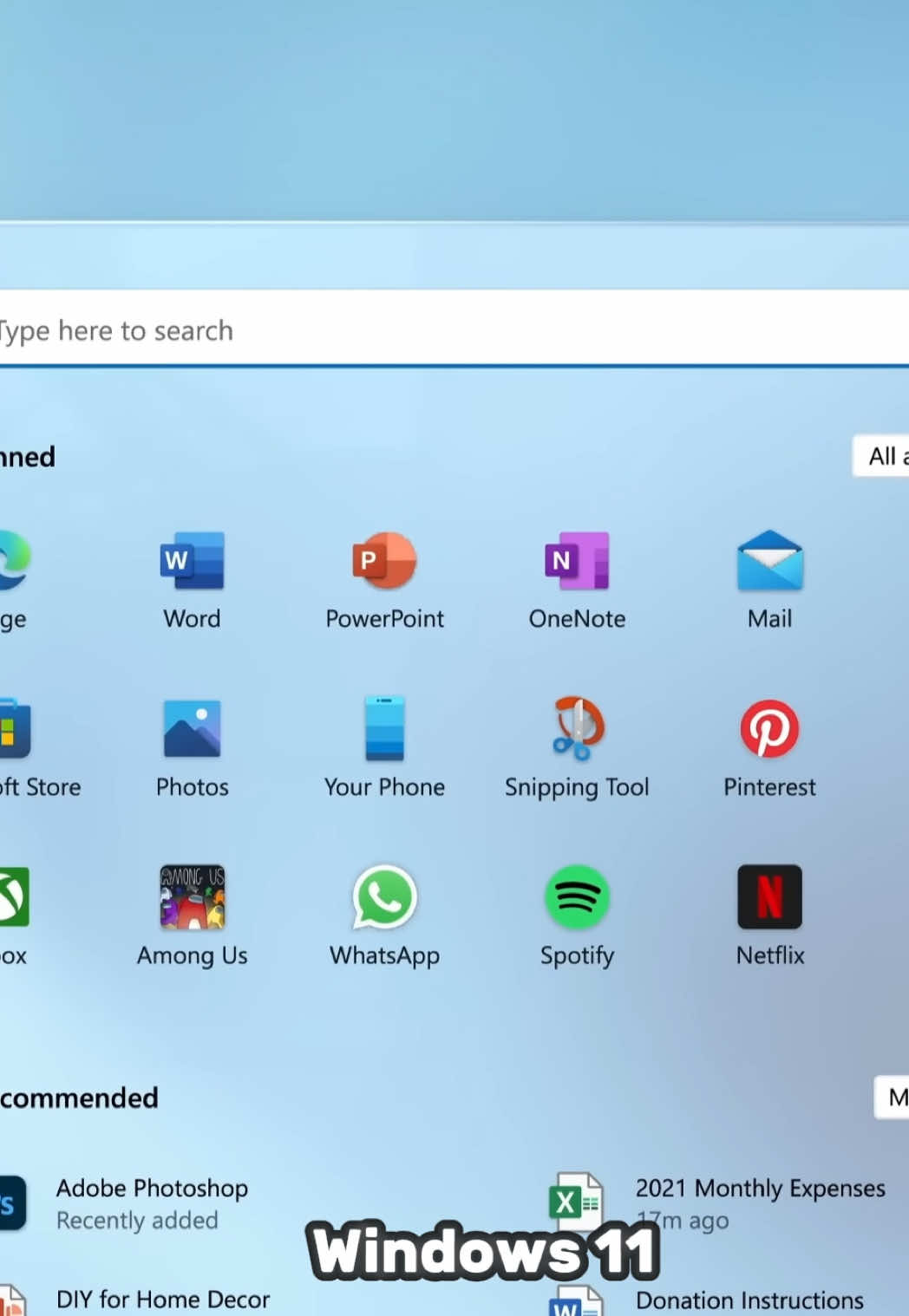Click the All apps button
This screenshot has width=909, height=1316.
point(881,456)
